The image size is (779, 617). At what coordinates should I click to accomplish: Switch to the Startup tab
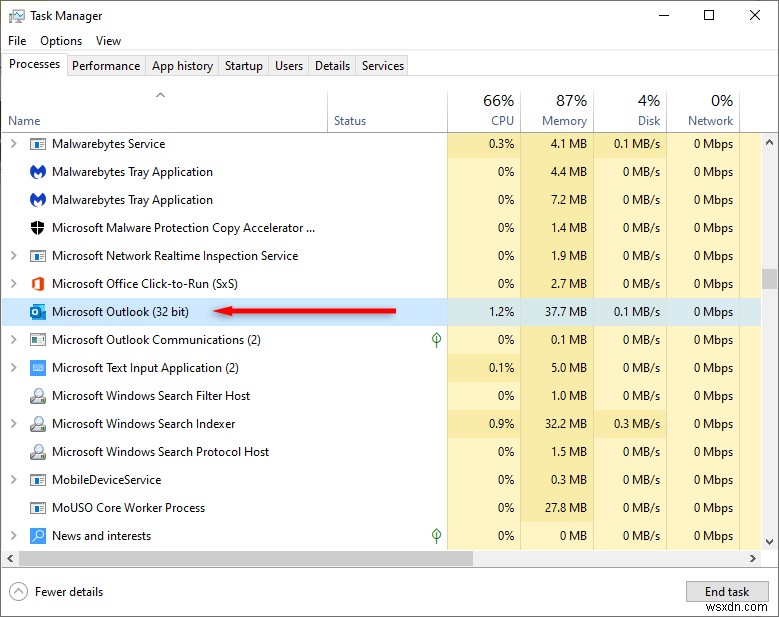pos(243,66)
